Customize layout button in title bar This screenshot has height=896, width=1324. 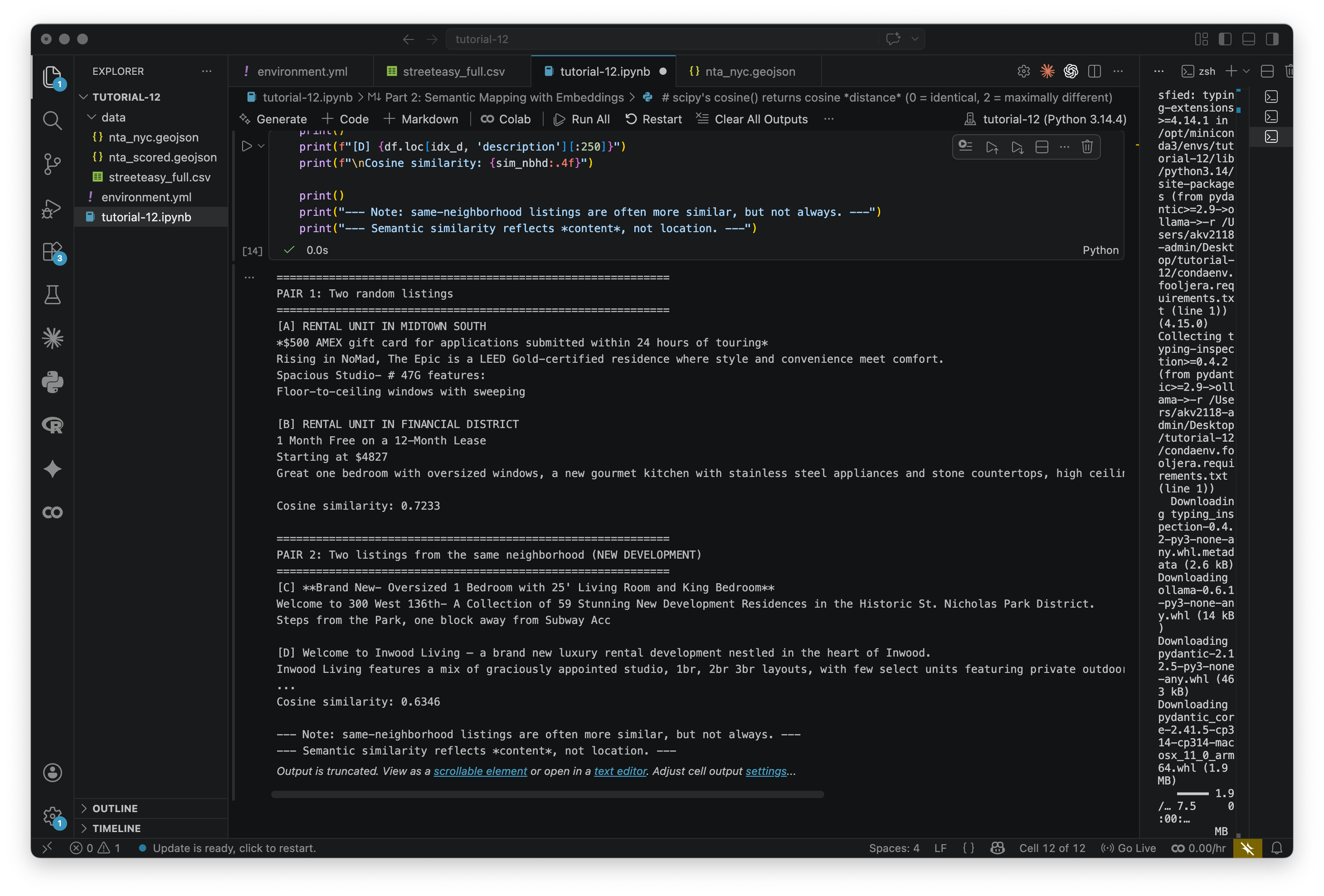coord(1201,39)
